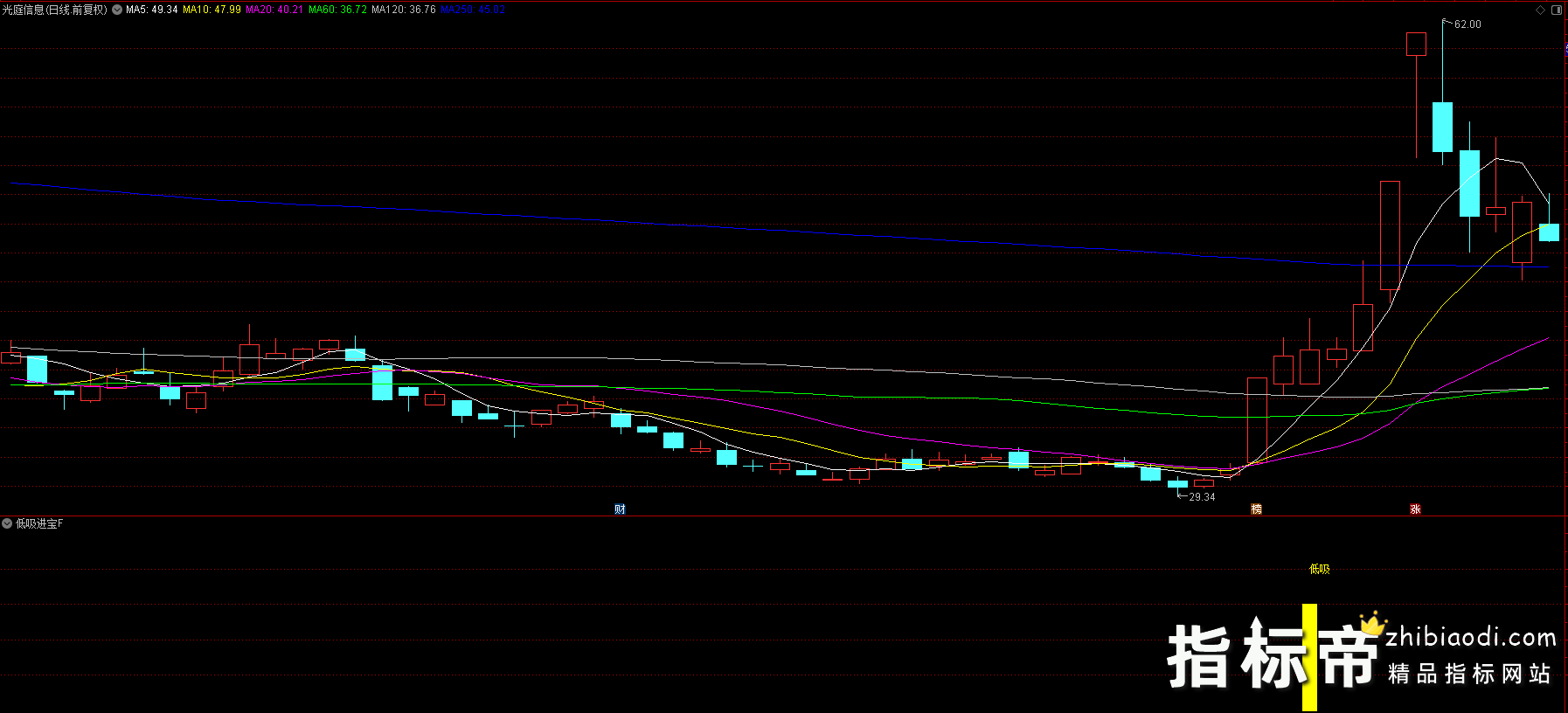The width and height of the screenshot is (1568, 713).
Task: Click the MA60: 36.72 label
Action: (337, 10)
